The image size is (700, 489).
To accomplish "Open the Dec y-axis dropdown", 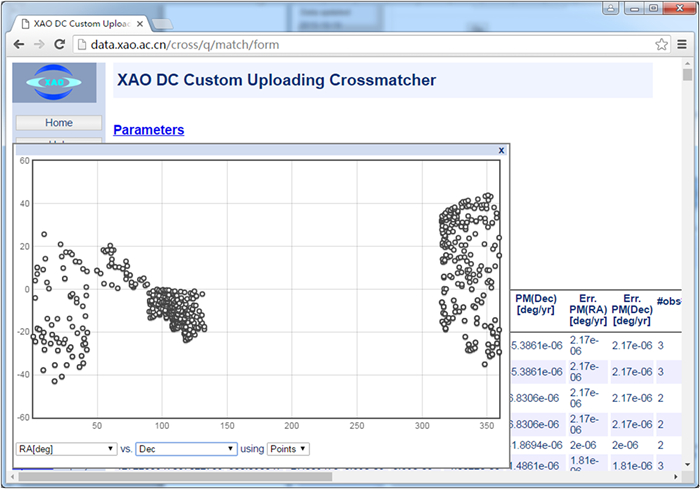I will click(186, 450).
